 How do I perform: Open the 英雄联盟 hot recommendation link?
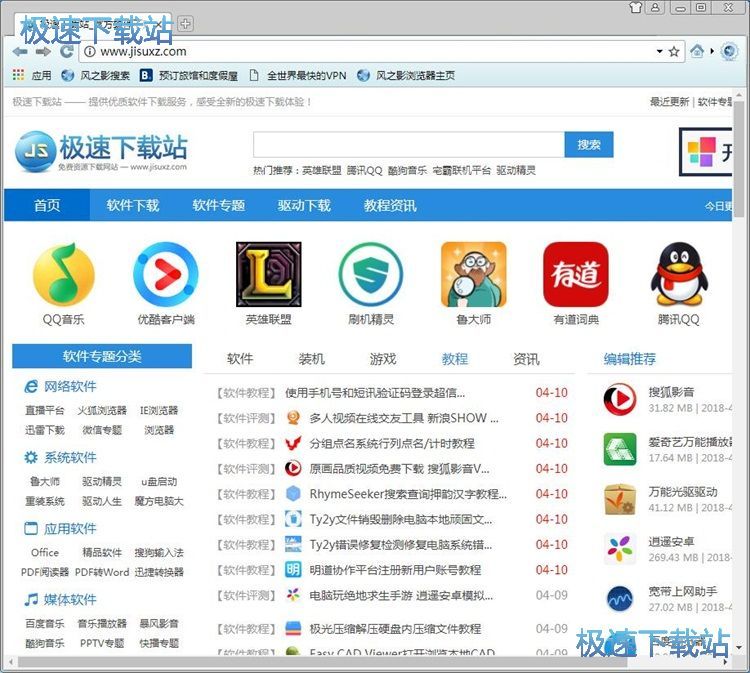(x=322, y=171)
